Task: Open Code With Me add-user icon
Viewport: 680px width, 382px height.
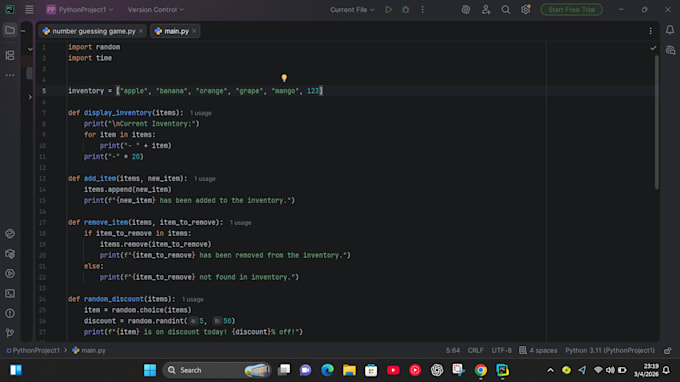Action: coord(486,10)
